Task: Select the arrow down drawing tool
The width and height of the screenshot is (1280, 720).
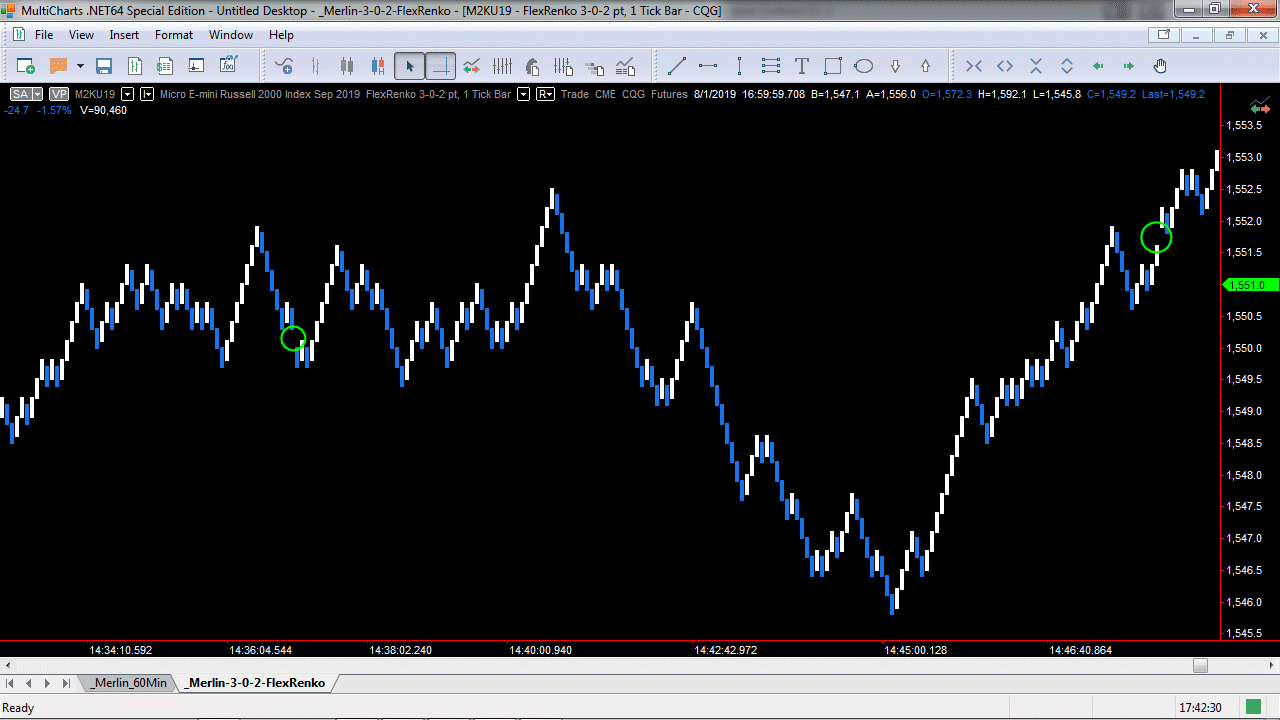Action: pyautogui.click(x=895, y=67)
